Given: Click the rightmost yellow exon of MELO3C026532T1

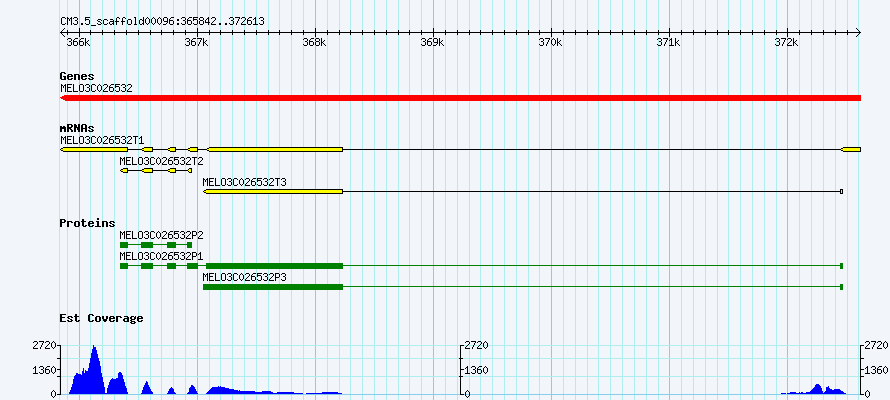Looking at the screenshot, I should click(x=851, y=149).
